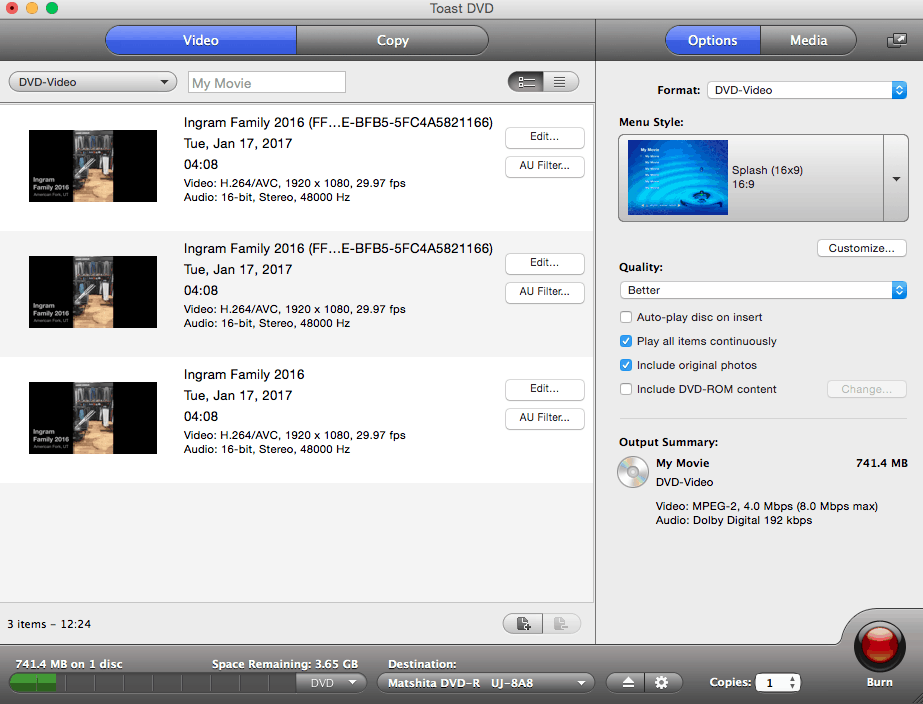Click the add file icon button
The width and height of the screenshot is (923, 704).
(x=523, y=623)
